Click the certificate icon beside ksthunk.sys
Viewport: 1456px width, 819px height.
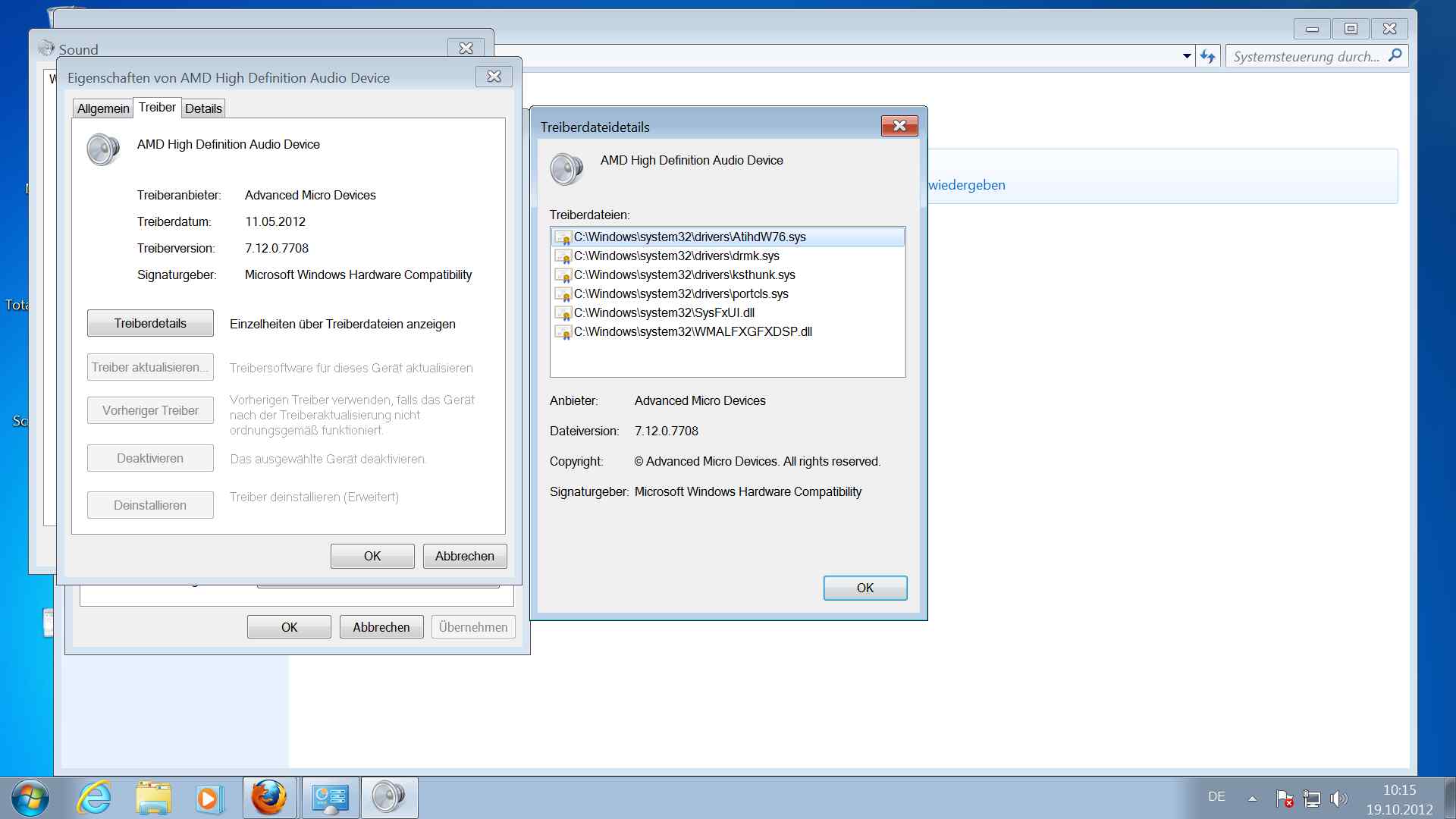pos(563,275)
